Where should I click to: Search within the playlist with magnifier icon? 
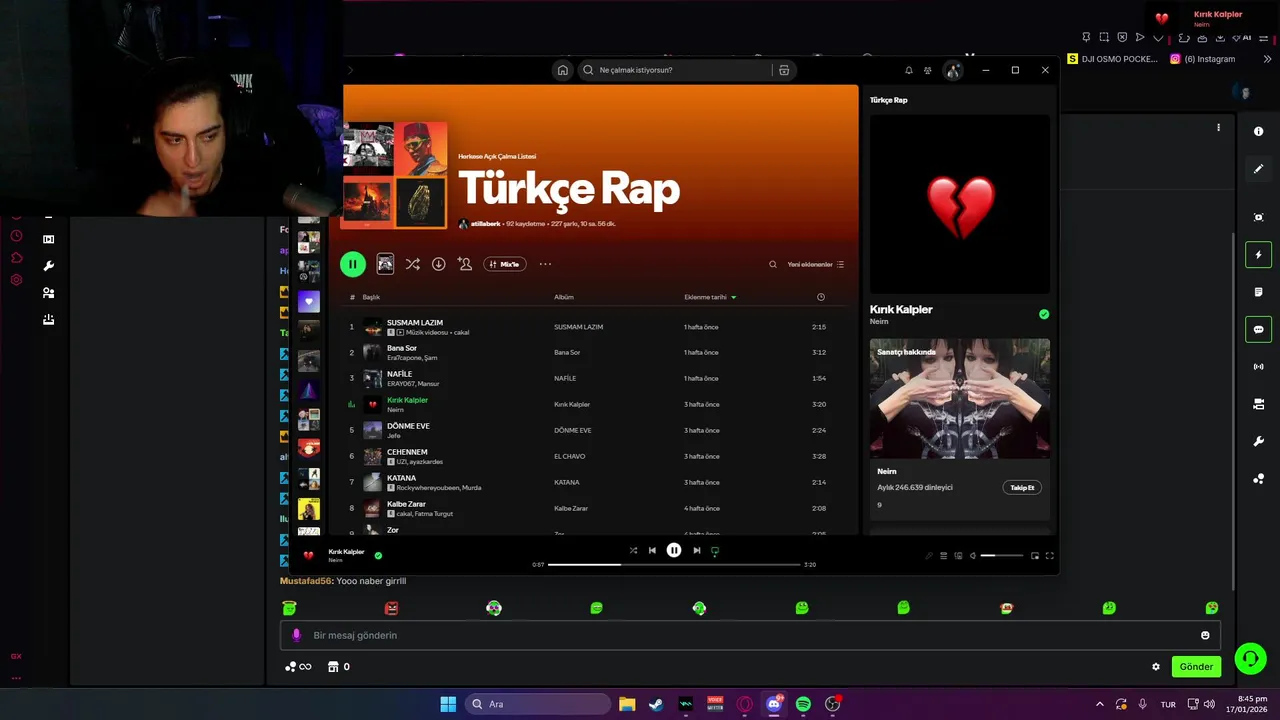pyautogui.click(x=773, y=264)
